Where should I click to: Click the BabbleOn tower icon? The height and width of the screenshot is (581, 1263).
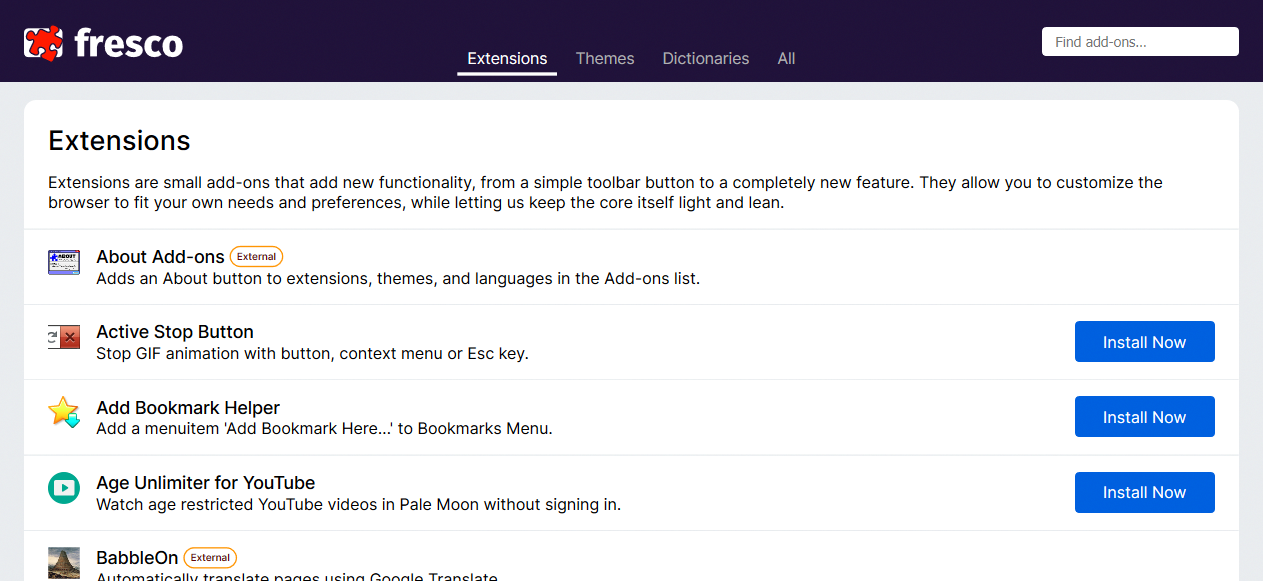point(64,563)
